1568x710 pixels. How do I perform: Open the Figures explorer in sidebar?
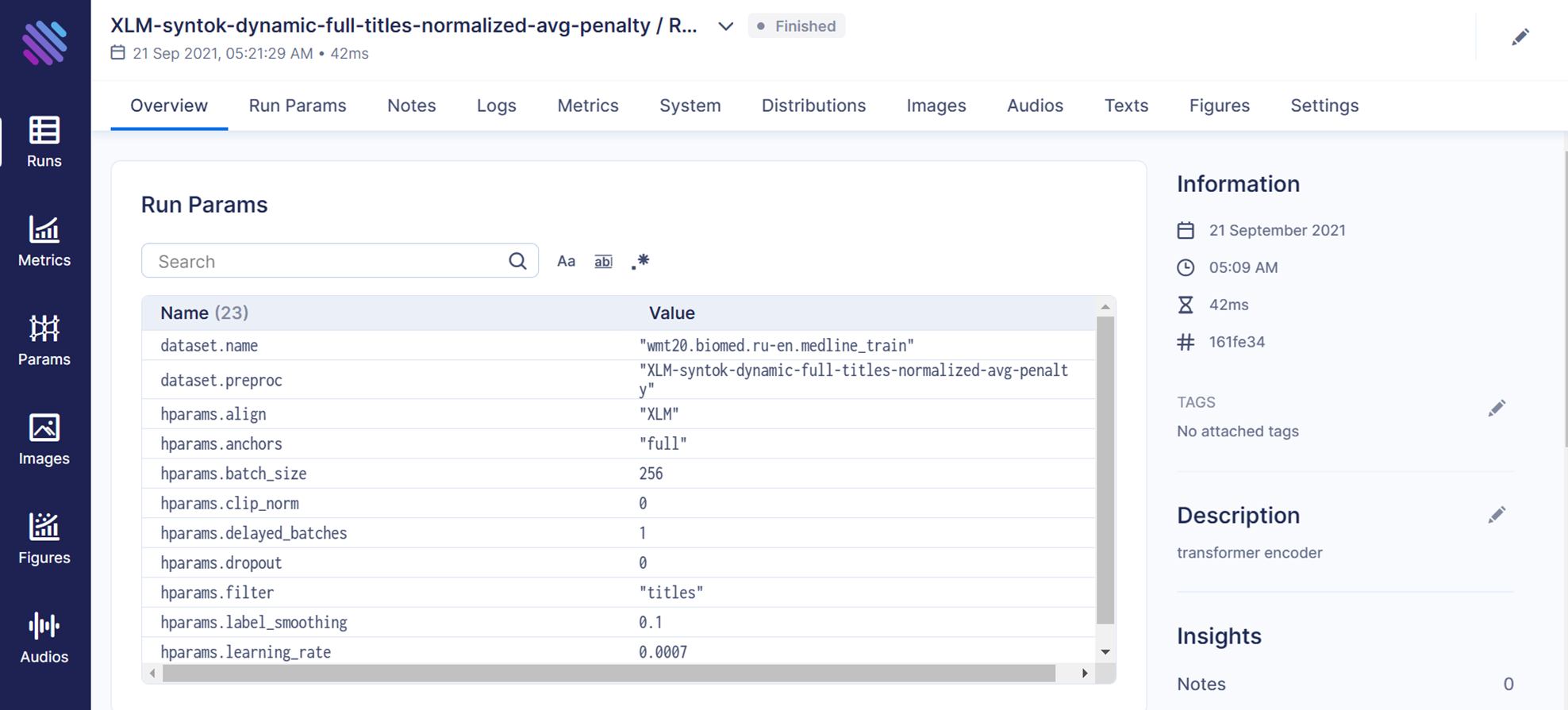44,539
